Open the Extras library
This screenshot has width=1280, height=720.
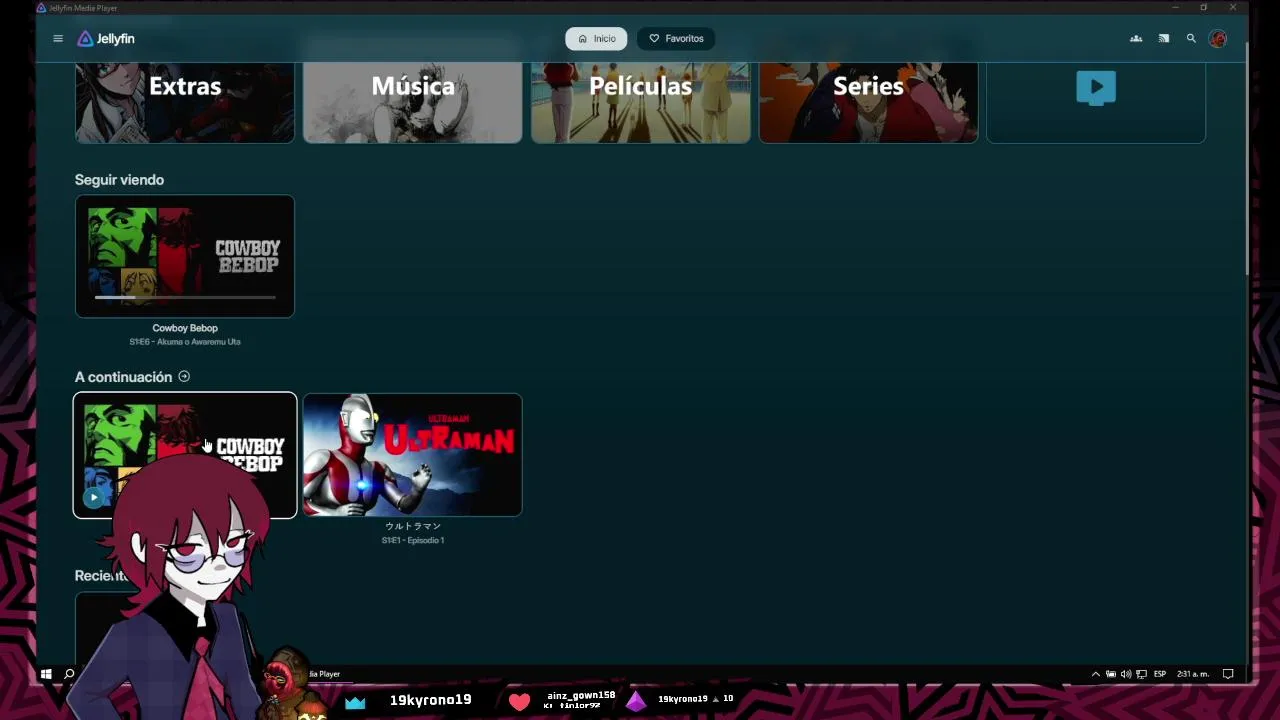point(185,102)
